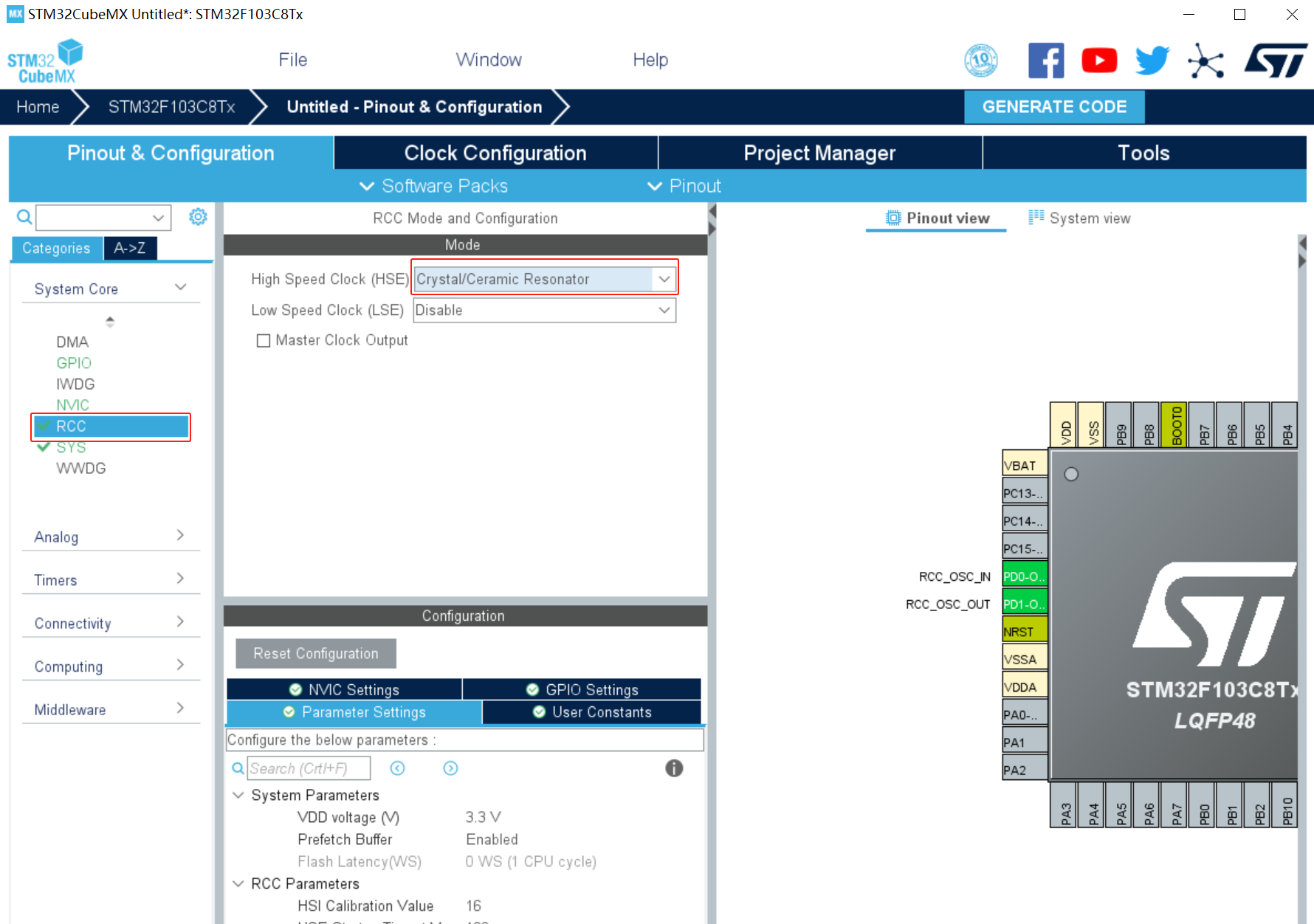The width and height of the screenshot is (1314, 924).
Task: Click the Pinout view chip icon
Action: point(893,218)
